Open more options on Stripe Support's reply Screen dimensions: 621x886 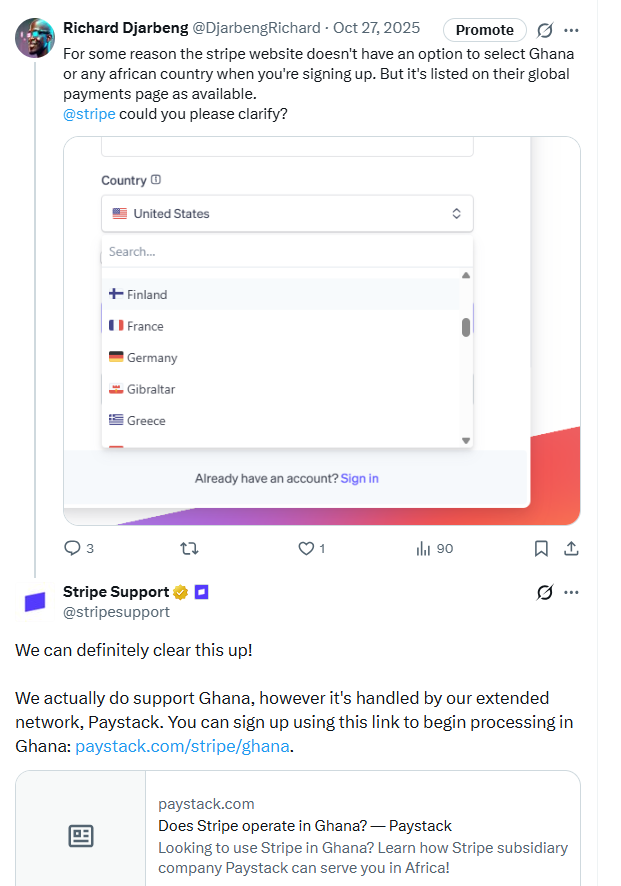(x=572, y=592)
